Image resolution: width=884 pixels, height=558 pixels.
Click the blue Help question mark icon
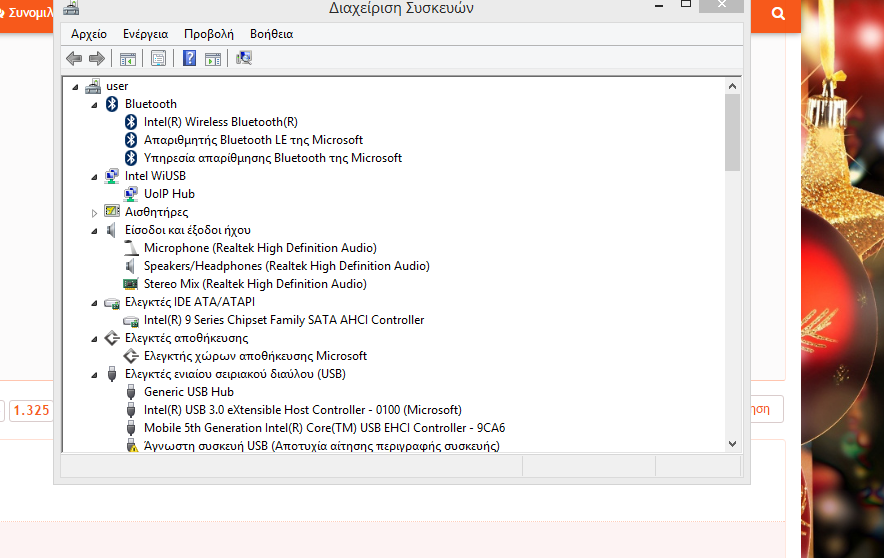(189, 58)
